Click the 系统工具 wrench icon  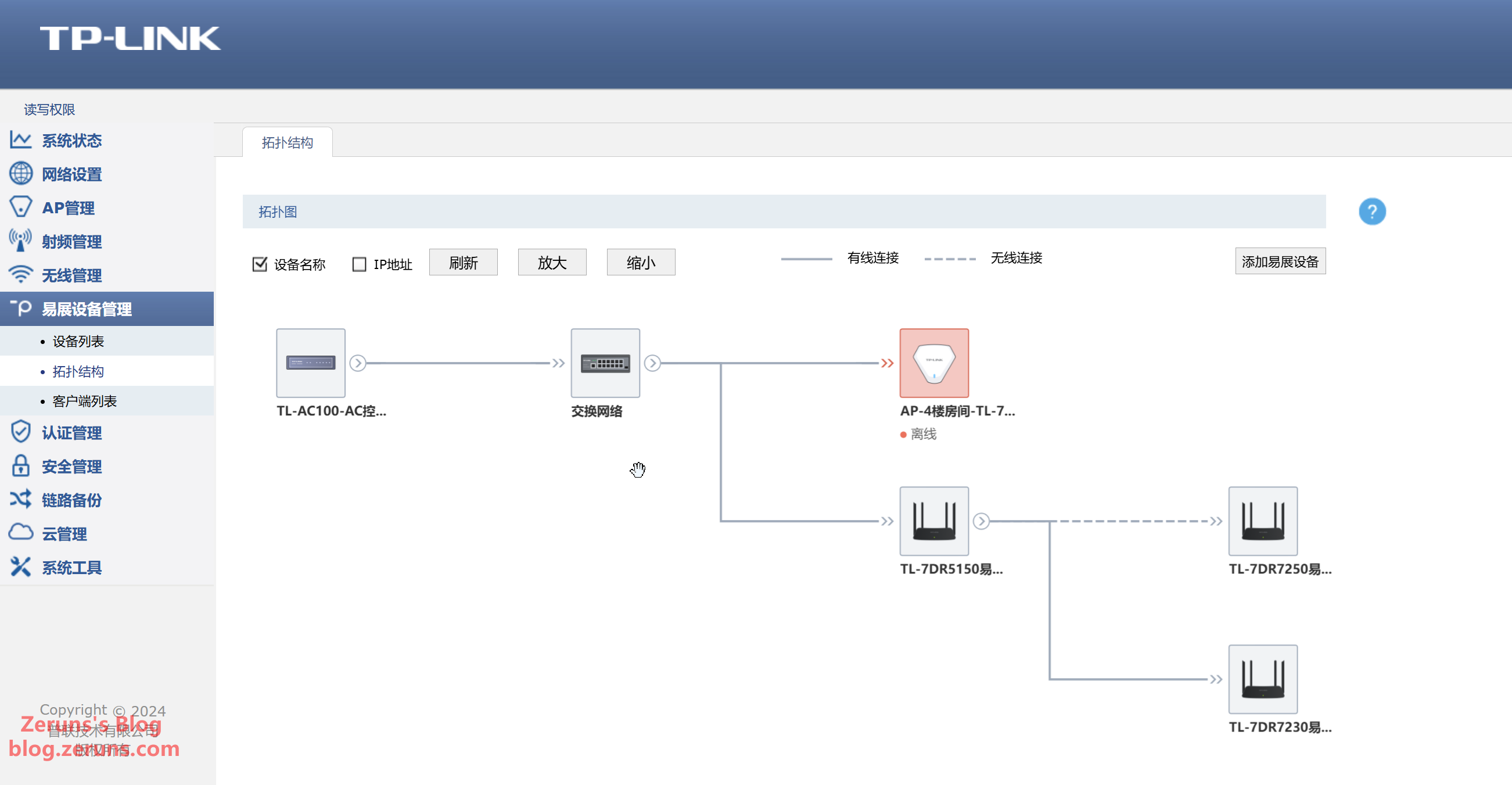tap(20, 567)
